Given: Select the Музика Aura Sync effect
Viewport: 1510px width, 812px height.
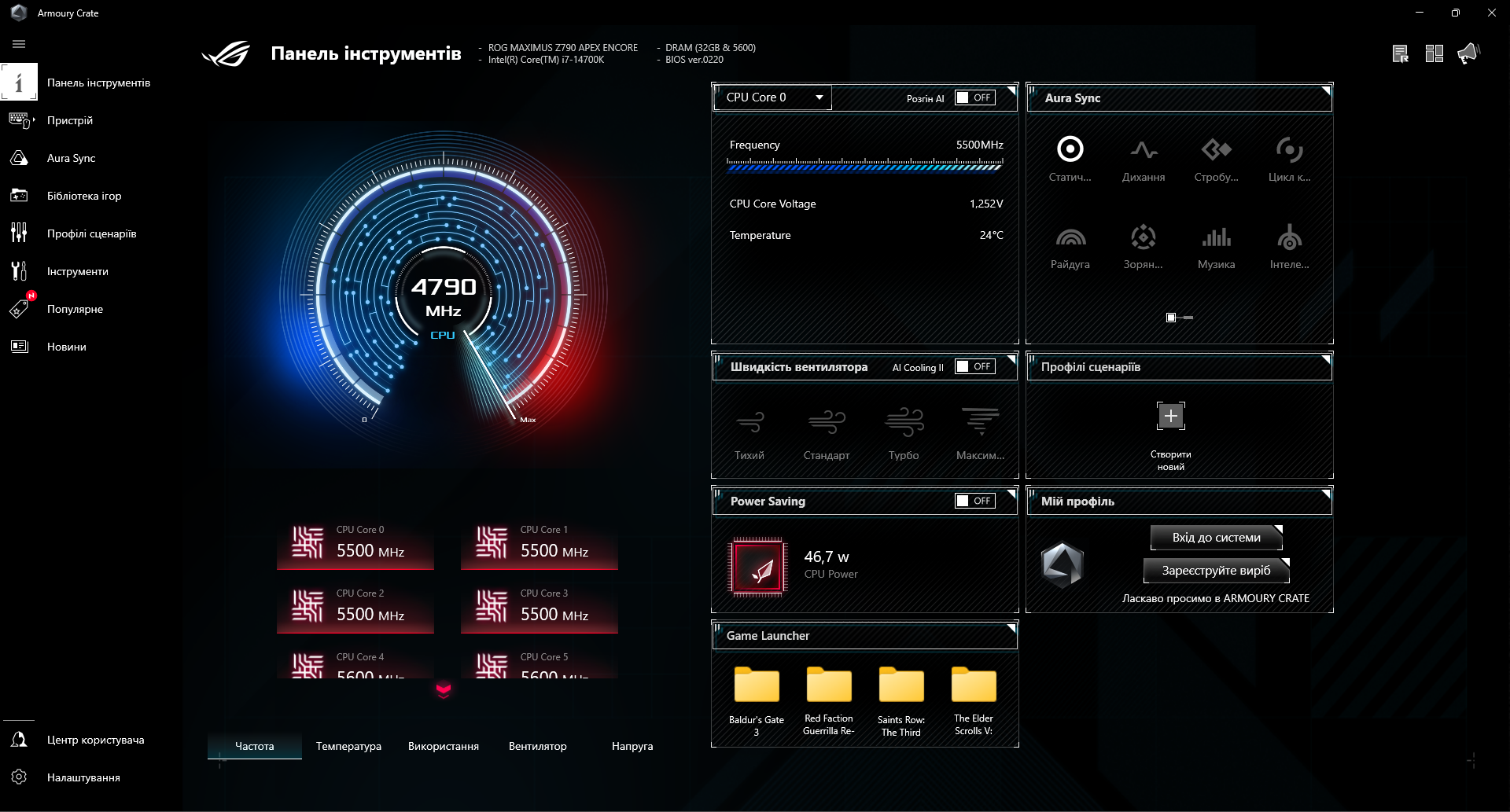Looking at the screenshot, I should tap(1216, 244).
